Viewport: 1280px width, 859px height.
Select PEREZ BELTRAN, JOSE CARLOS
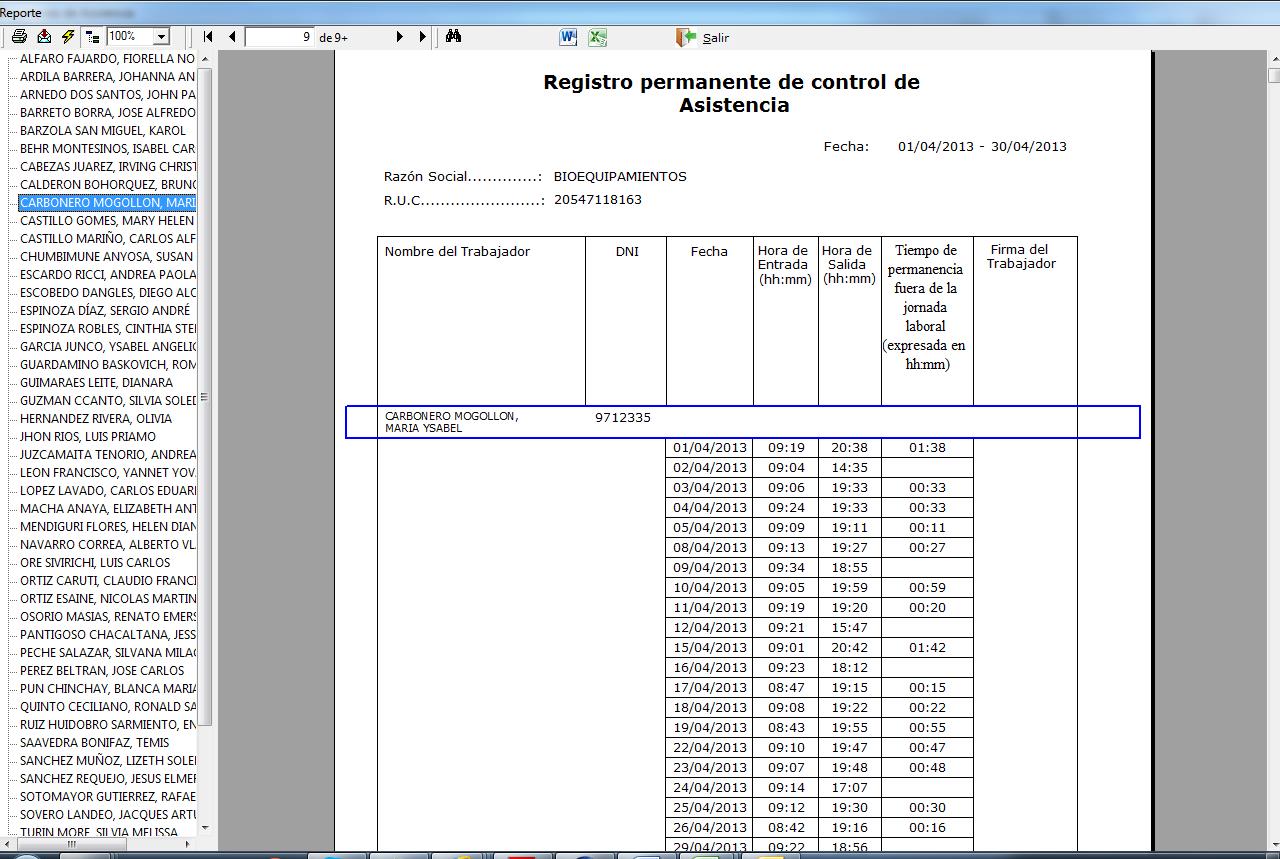pos(102,670)
